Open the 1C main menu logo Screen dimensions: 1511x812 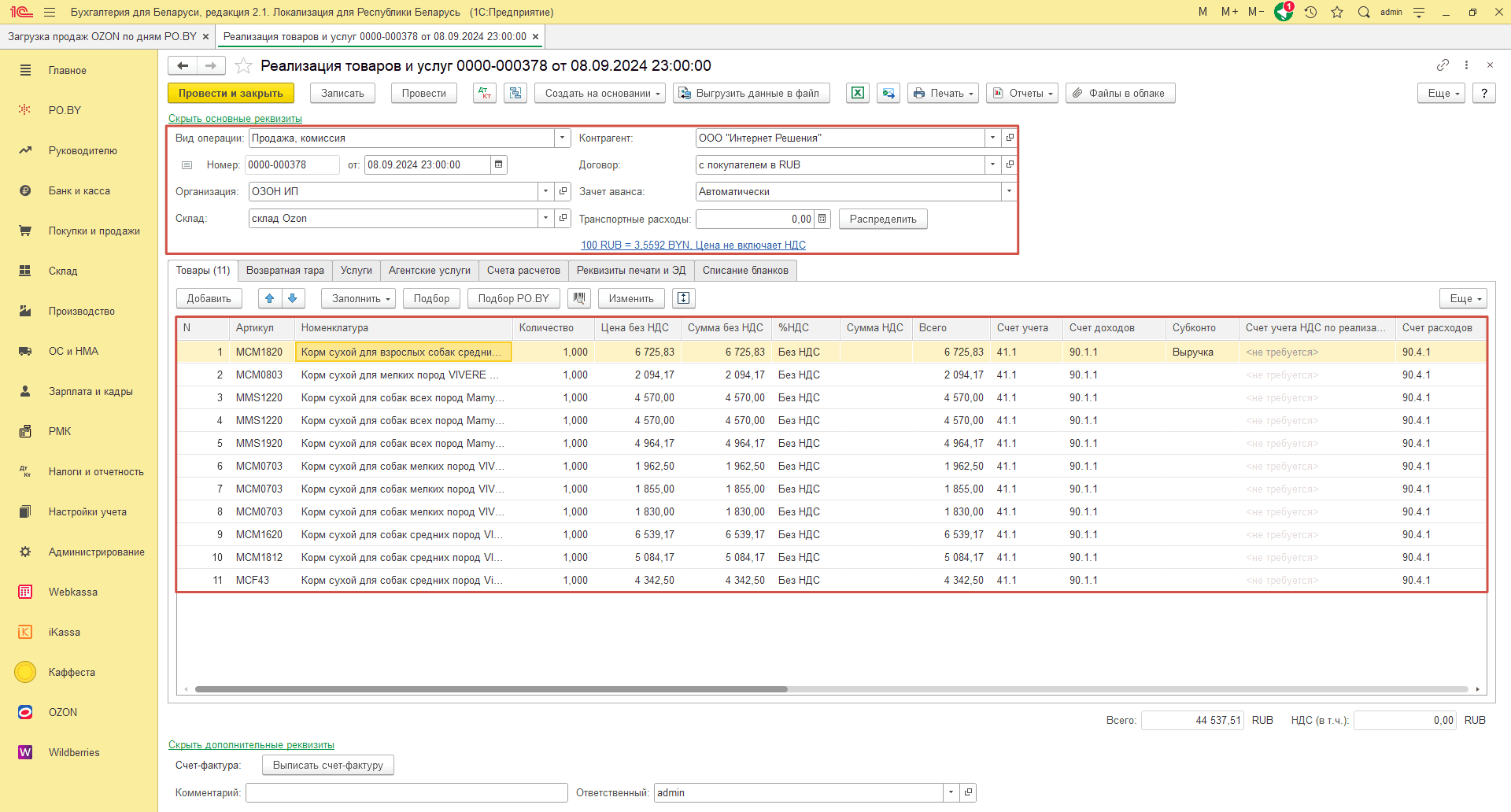tap(21, 12)
